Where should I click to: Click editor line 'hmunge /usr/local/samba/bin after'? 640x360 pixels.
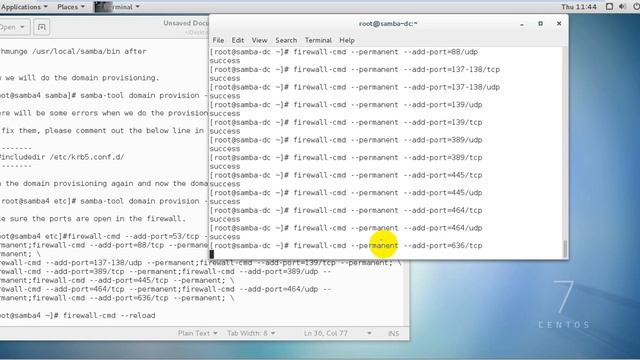pyautogui.click(x=73, y=51)
